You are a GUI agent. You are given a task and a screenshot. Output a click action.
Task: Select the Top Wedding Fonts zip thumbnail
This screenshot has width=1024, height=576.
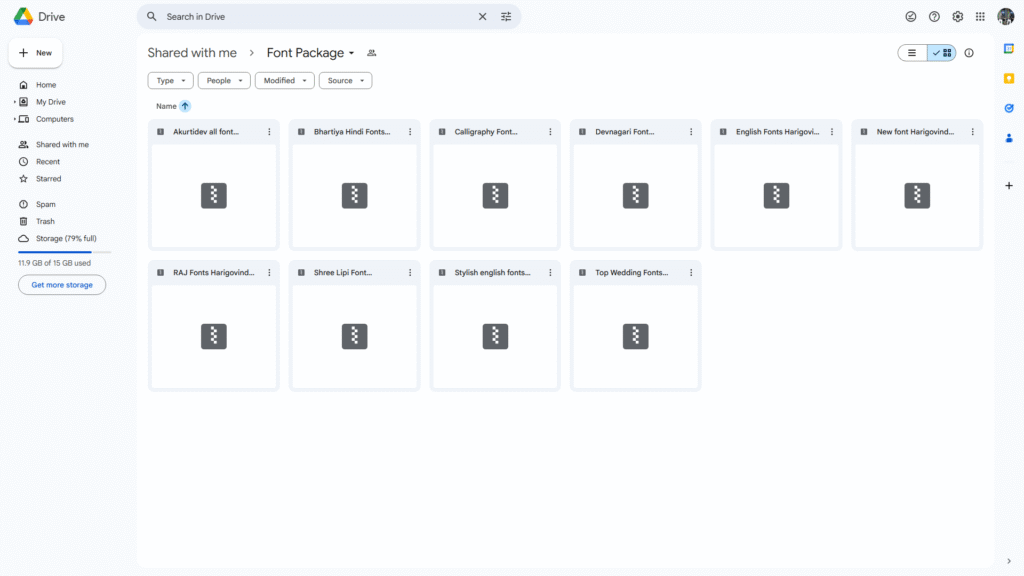[x=635, y=337]
